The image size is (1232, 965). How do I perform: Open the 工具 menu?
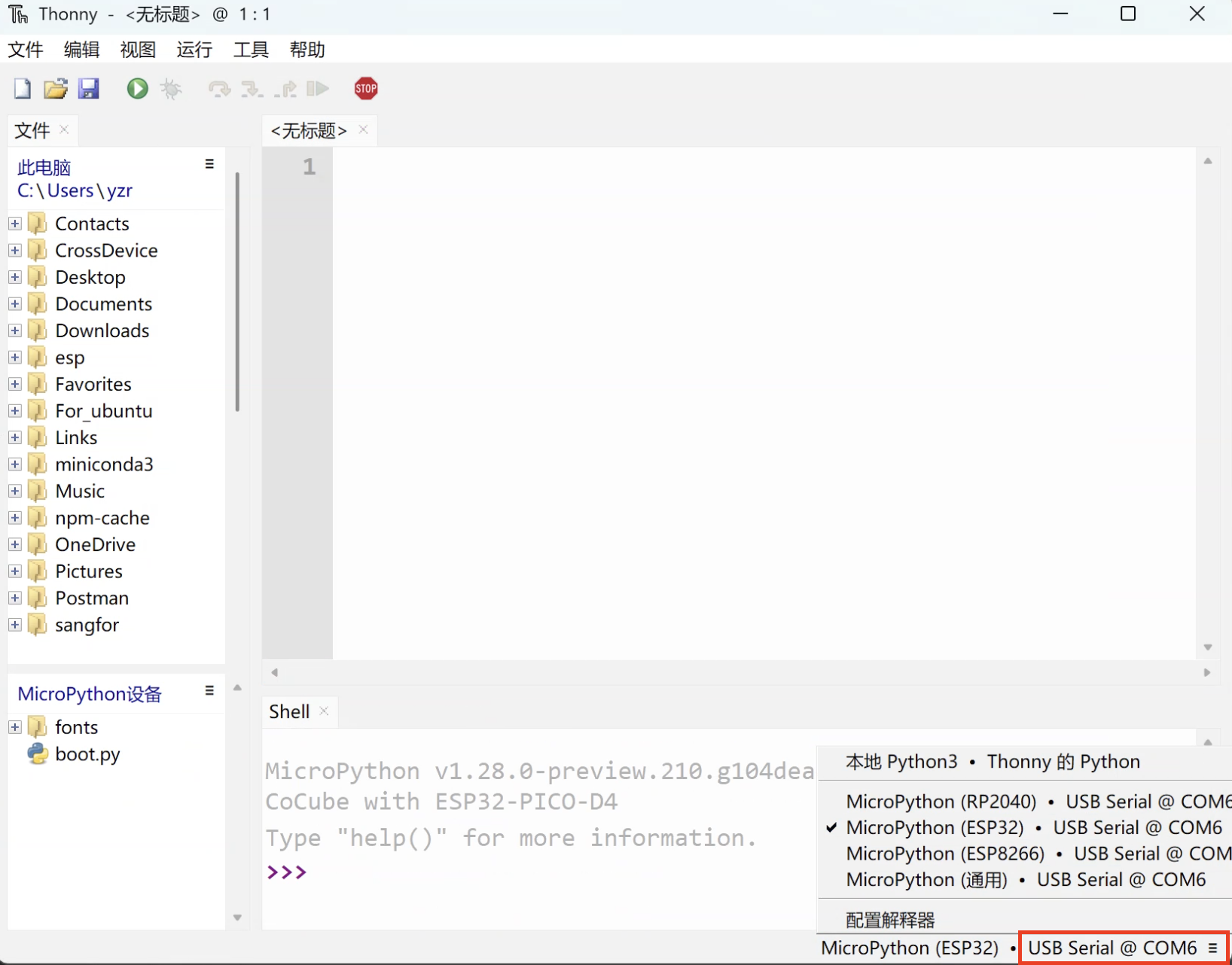(251, 50)
